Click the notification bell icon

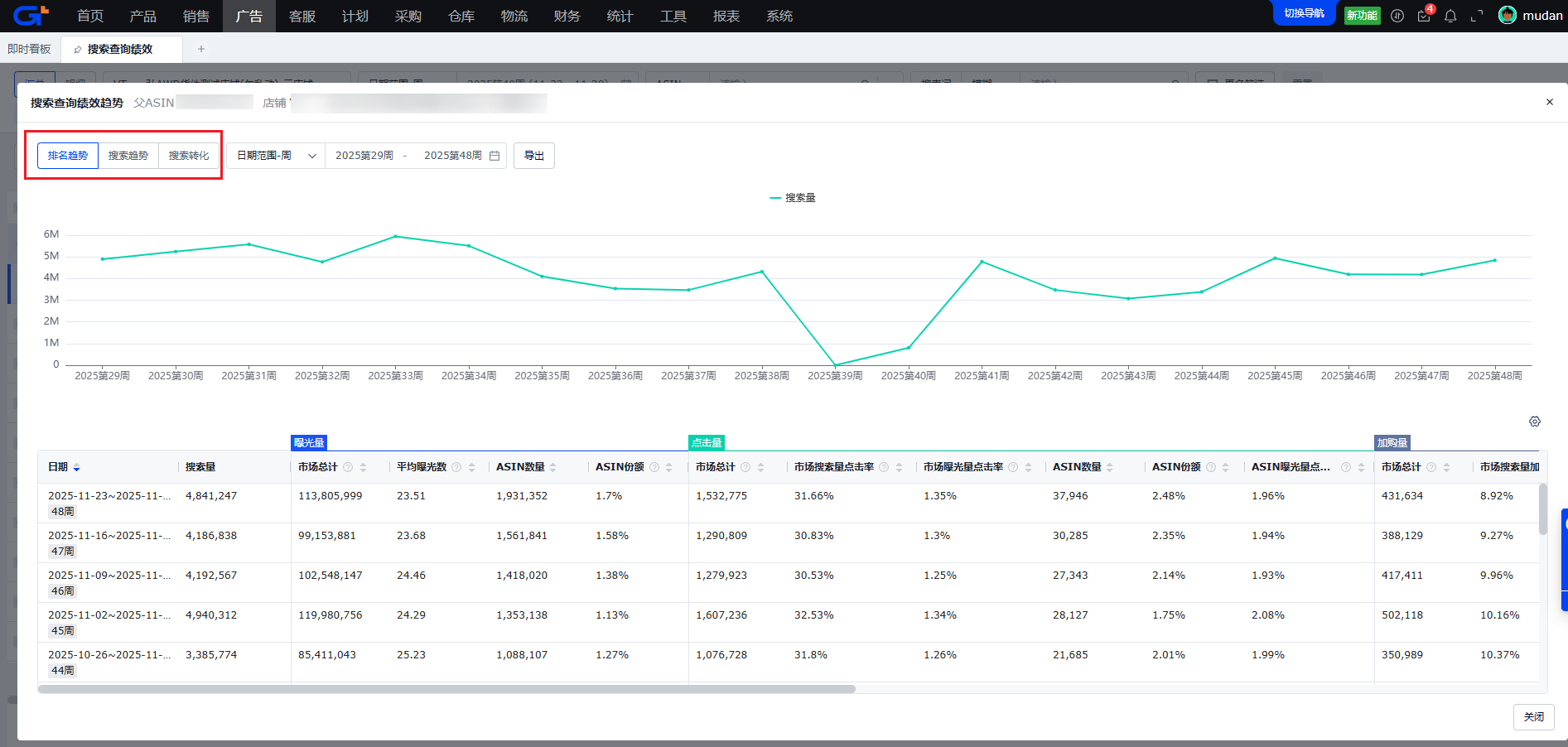coord(1450,16)
